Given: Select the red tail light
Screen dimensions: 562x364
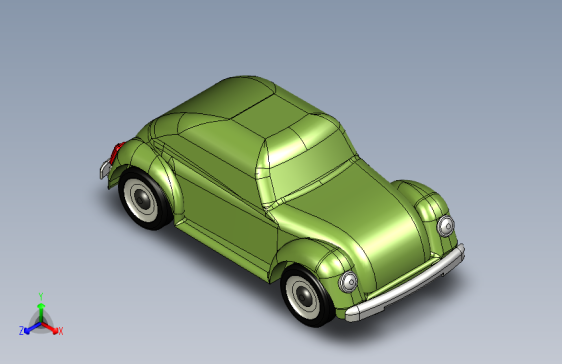Looking at the screenshot, I should pos(116,153).
